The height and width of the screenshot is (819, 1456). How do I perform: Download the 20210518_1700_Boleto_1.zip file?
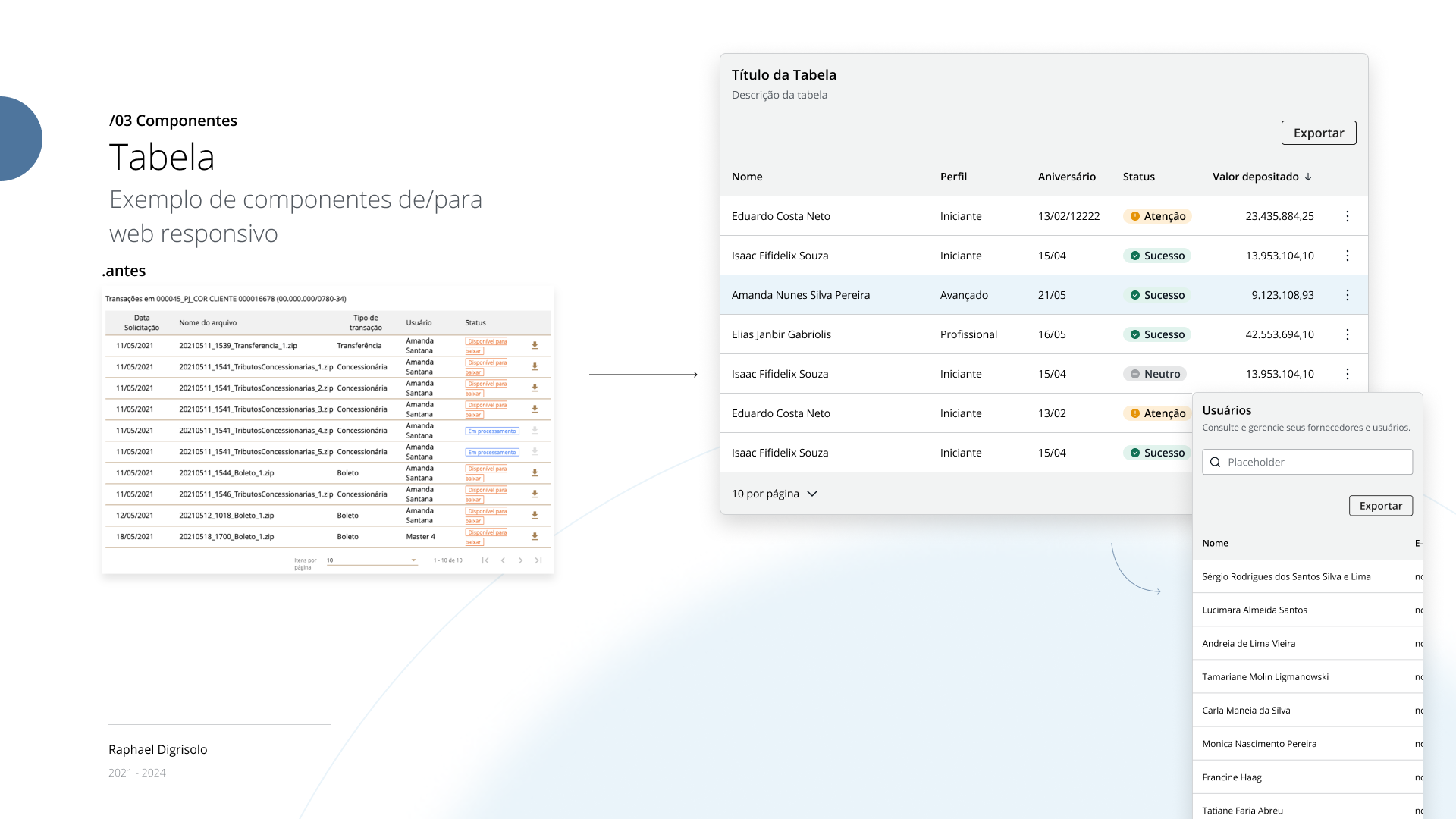point(535,536)
